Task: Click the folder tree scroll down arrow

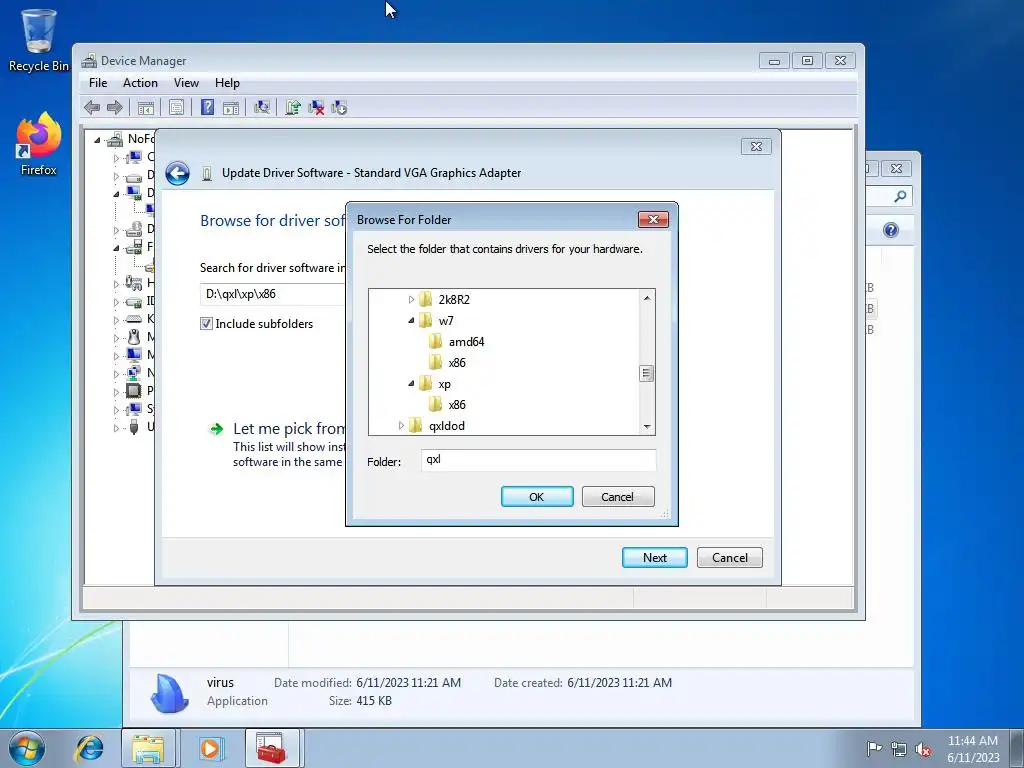Action: pos(647,426)
